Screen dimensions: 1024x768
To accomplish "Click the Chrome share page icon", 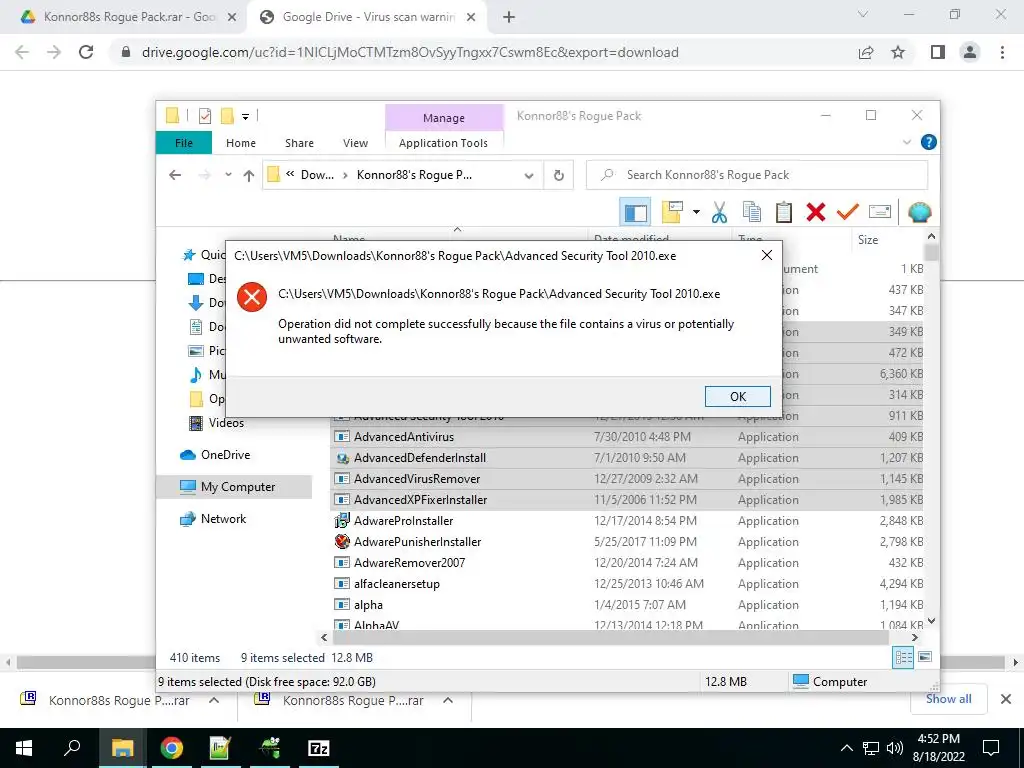I will (866, 52).
